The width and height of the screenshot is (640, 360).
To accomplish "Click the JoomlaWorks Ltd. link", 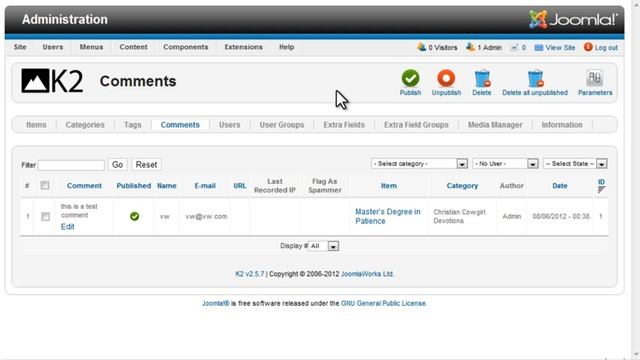I will point(367,274).
